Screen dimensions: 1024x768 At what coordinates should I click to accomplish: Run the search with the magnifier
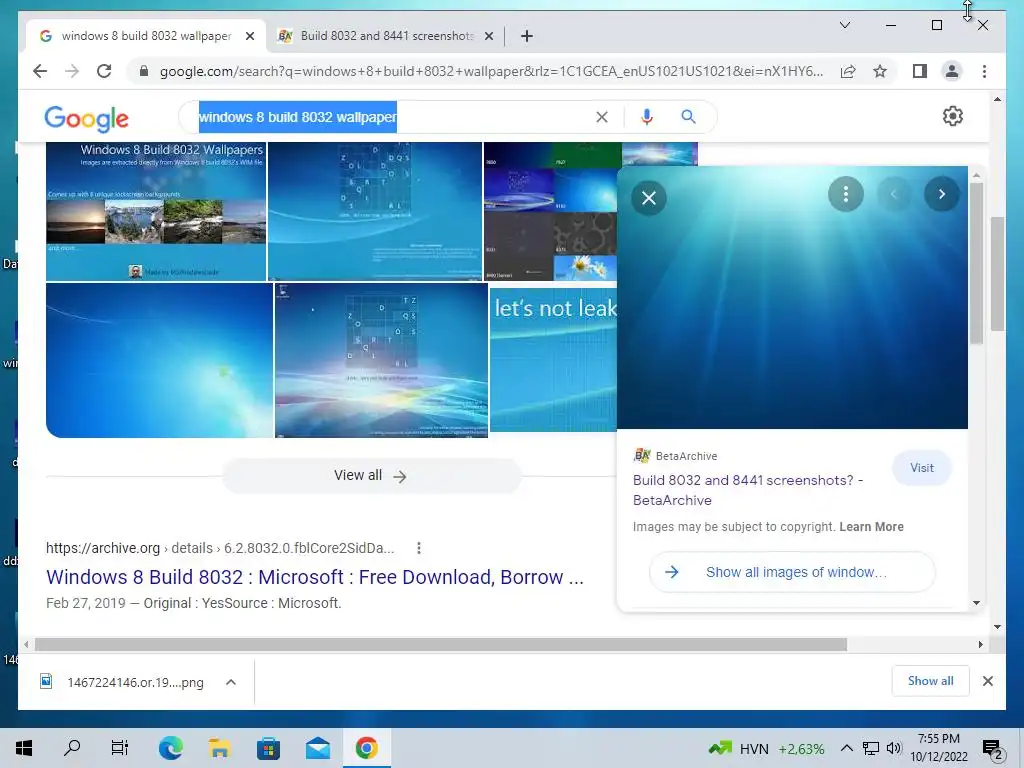[688, 117]
